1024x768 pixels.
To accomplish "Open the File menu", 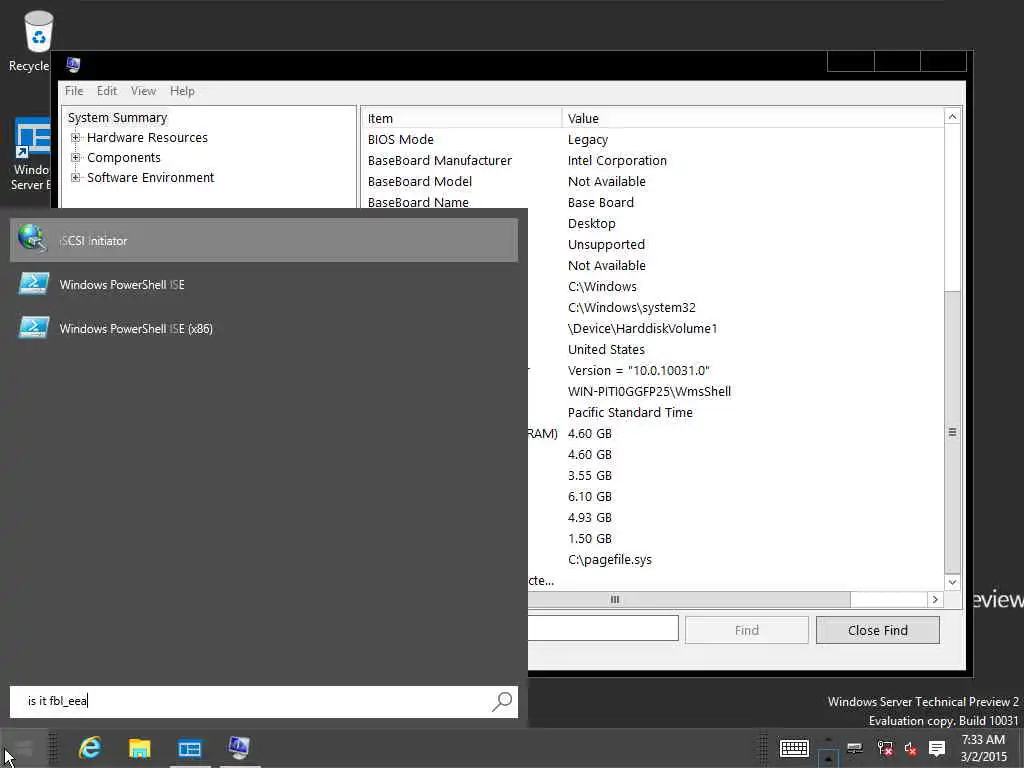I will (x=74, y=91).
